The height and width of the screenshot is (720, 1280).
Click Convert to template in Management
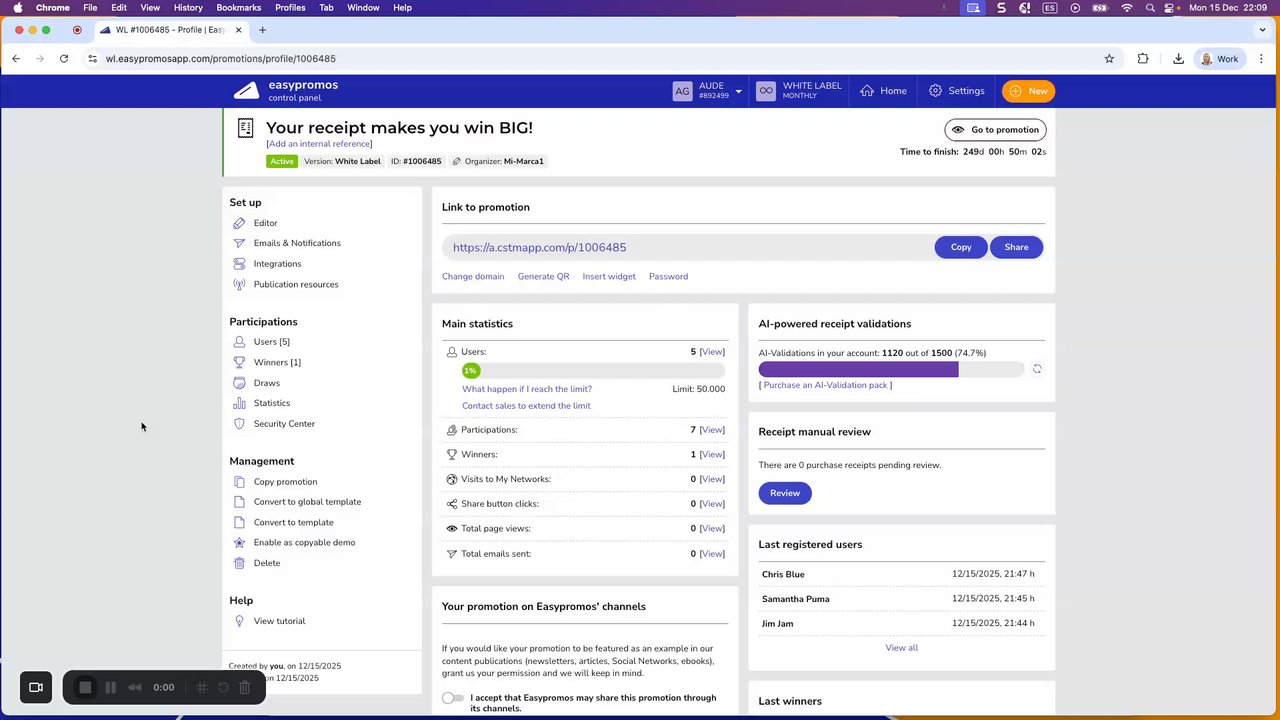294,523
